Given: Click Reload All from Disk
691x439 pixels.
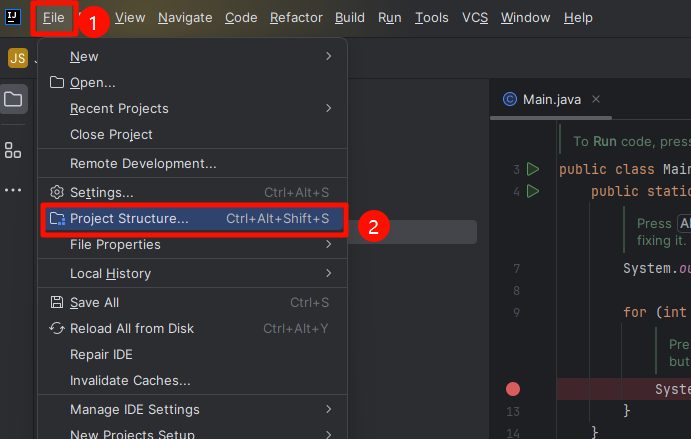Looking at the screenshot, I should tap(132, 328).
